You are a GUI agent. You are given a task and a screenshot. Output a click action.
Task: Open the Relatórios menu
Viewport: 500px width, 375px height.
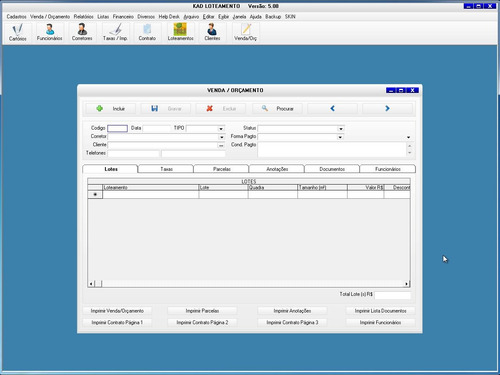tap(84, 17)
